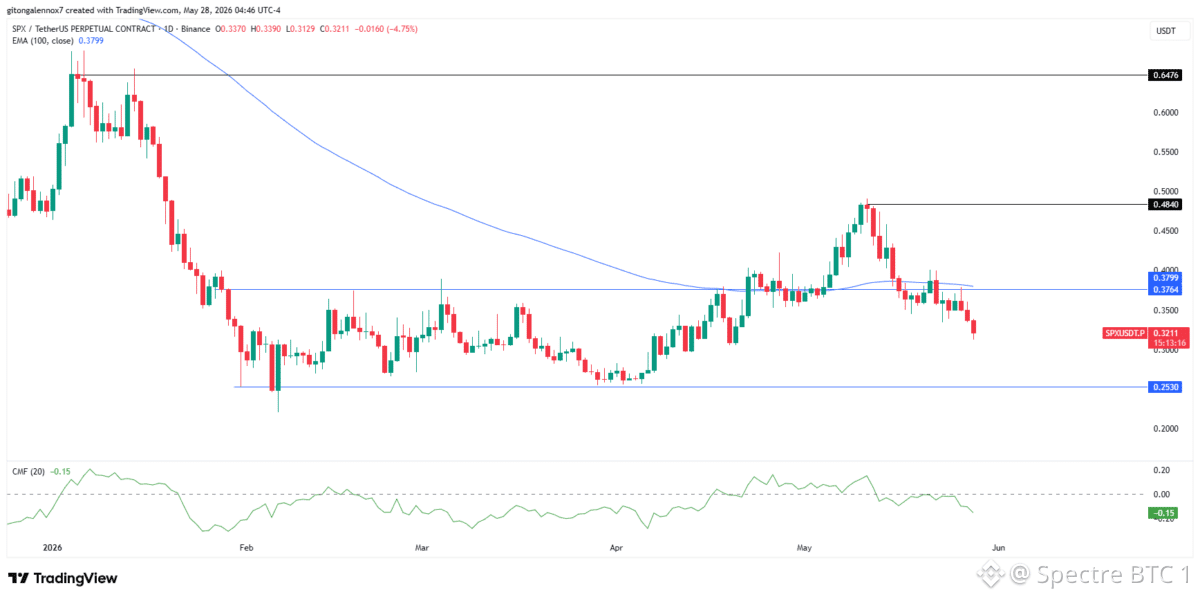Click the green -0.15 CMF value label
1200x599 pixels.
(1165, 513)
